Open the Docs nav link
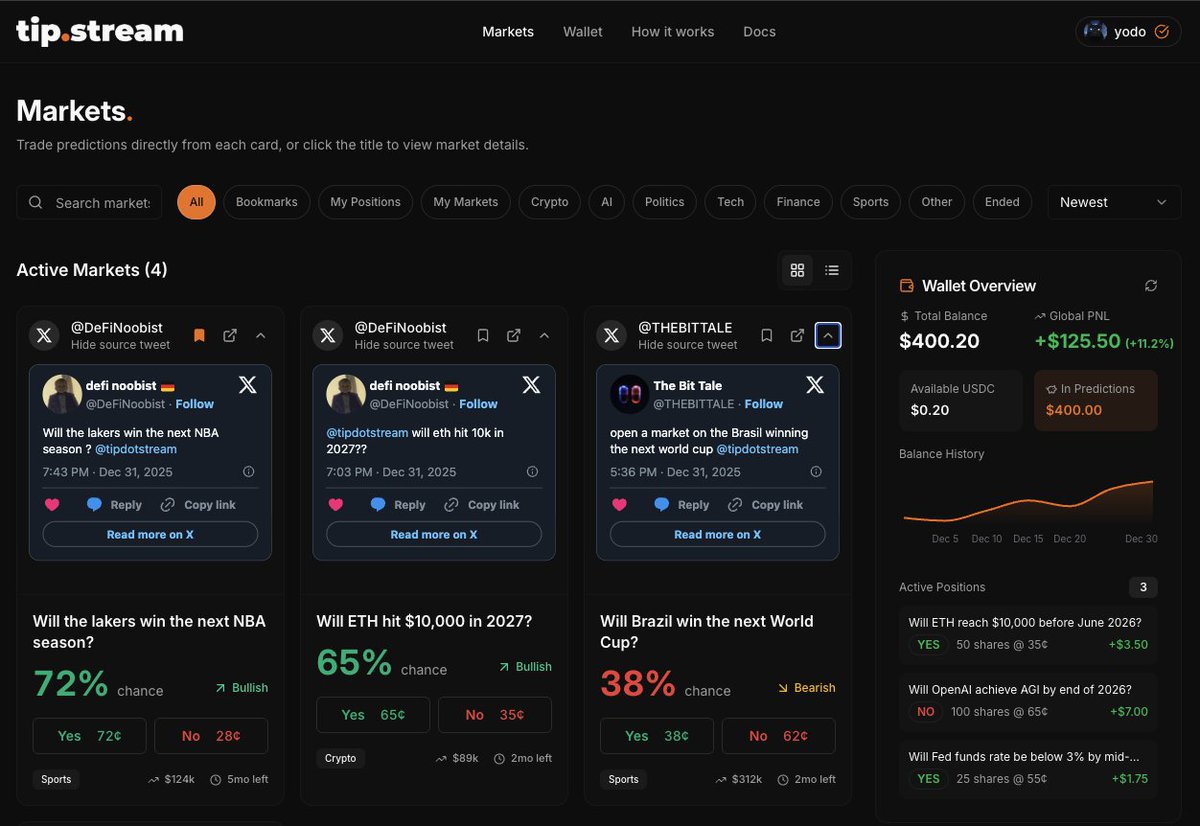 [759, 32]
